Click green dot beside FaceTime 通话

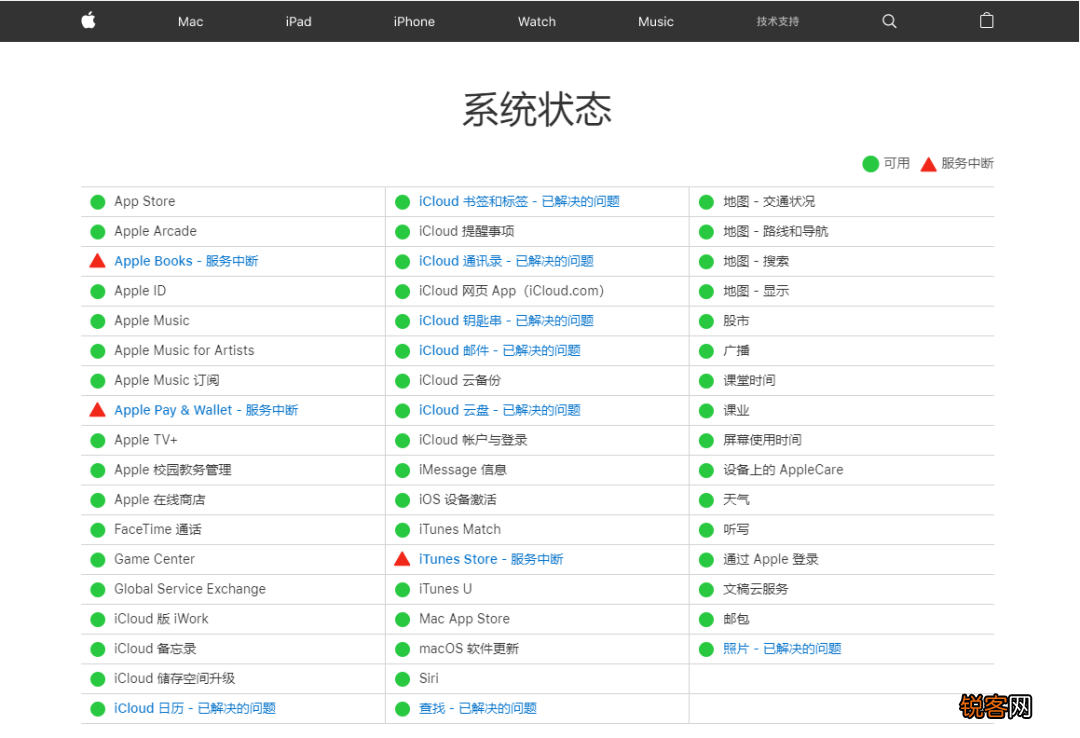[98, 530]
